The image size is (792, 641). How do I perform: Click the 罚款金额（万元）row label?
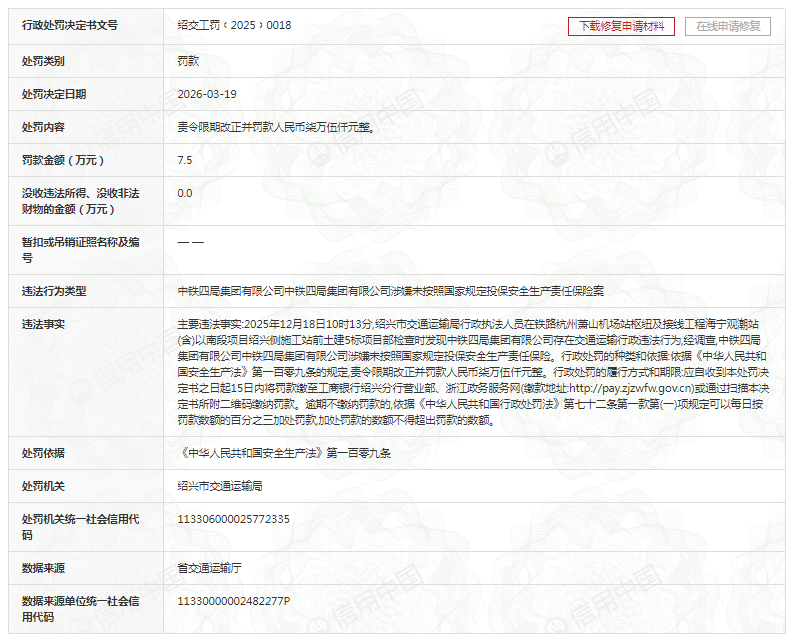pos(63,160)
